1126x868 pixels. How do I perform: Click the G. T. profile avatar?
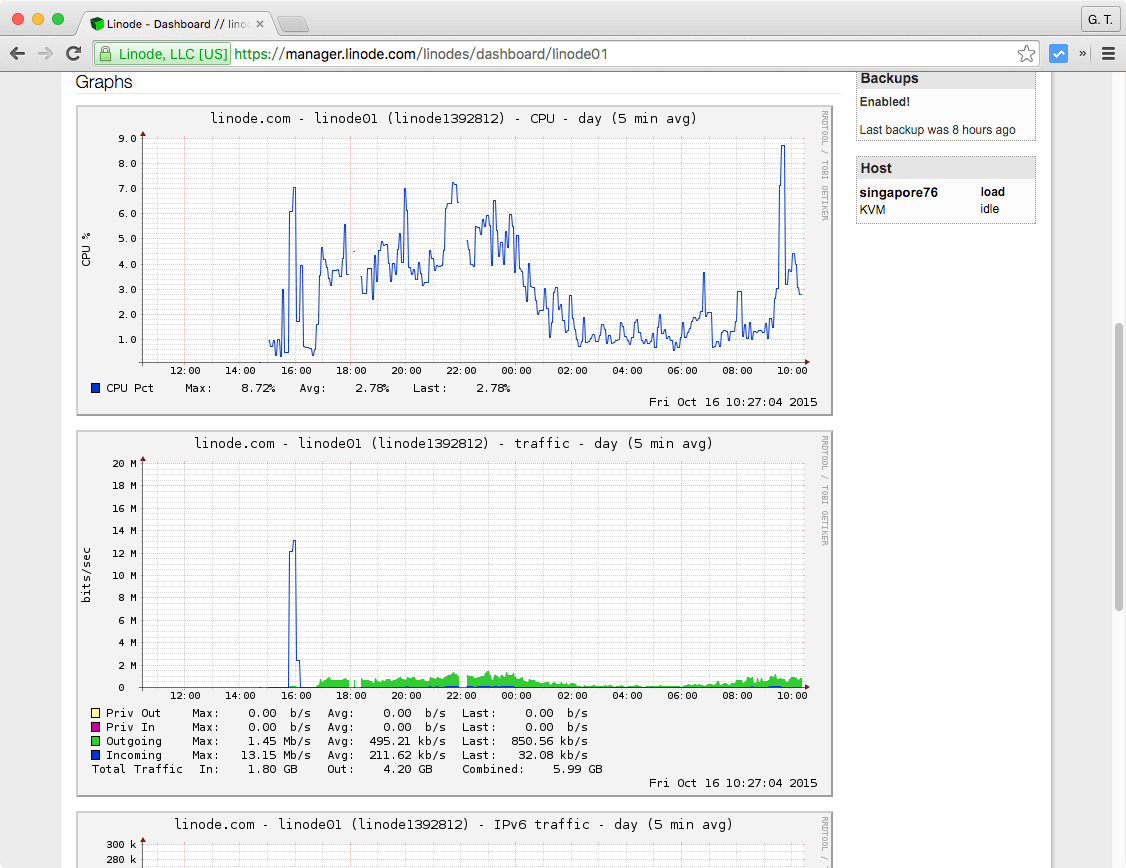(1100, 19)
